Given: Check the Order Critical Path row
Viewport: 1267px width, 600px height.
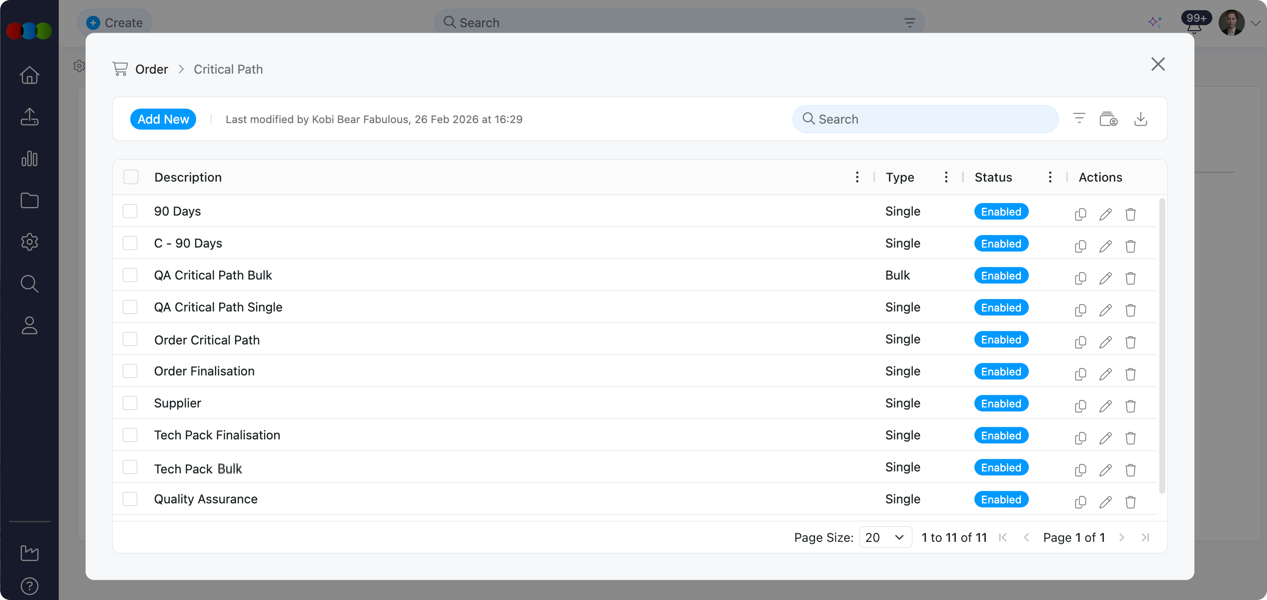Looking at the screenshot, I should coord(130,339).
